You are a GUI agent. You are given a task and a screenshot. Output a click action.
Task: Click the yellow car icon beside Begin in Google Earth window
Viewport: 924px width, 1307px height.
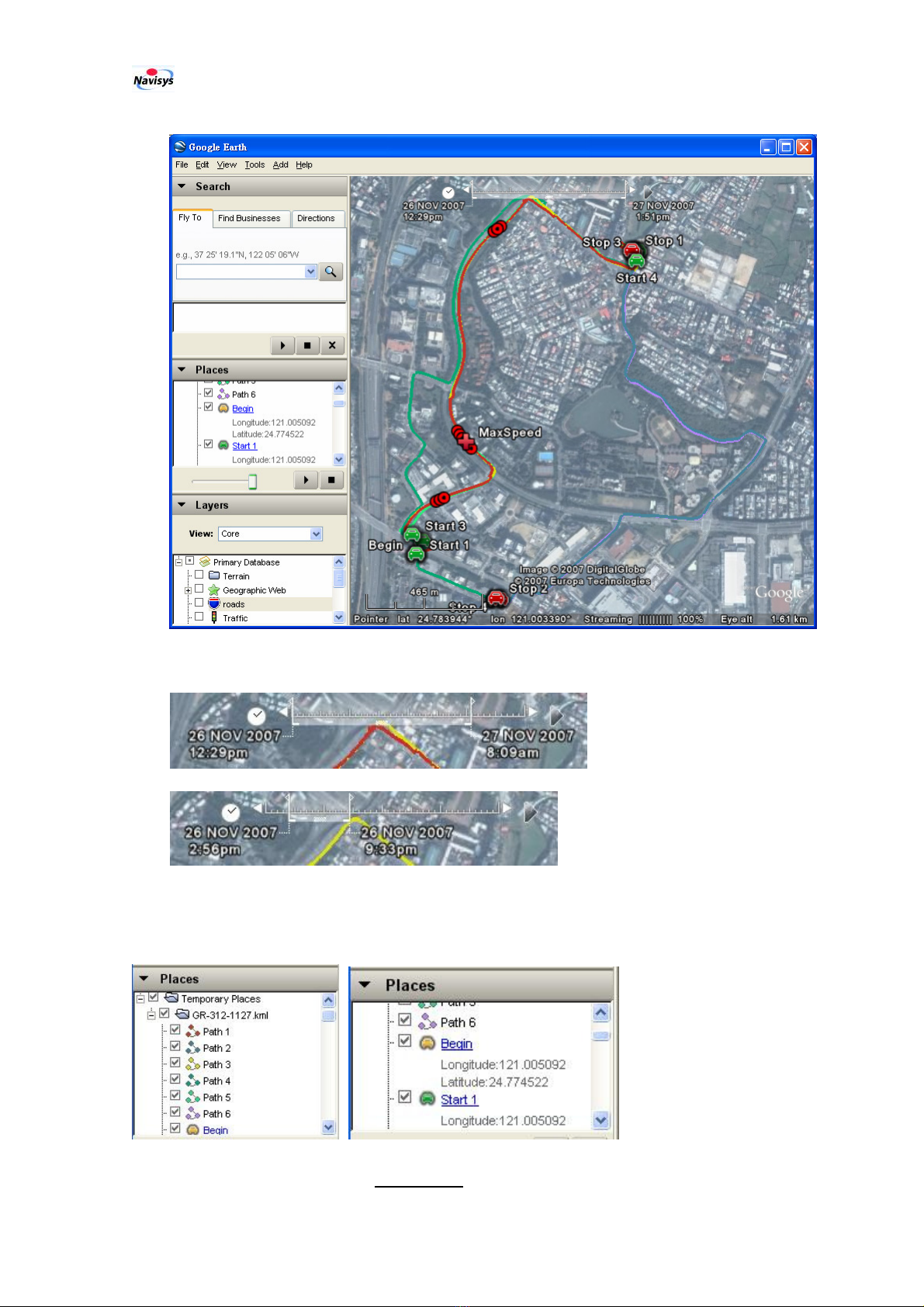pos(223,408)
